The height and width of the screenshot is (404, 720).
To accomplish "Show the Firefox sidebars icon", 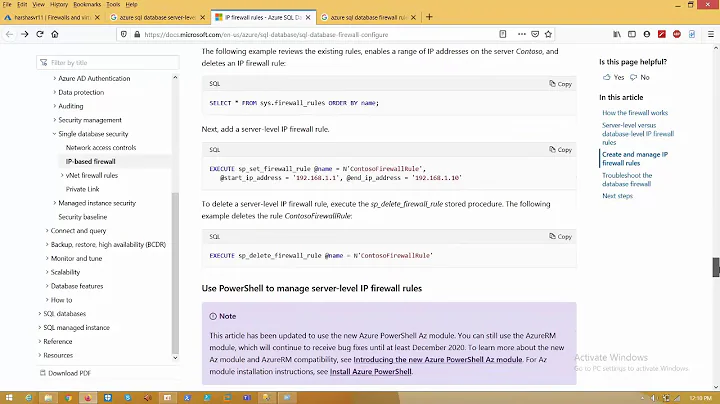I will click(632, 34).
